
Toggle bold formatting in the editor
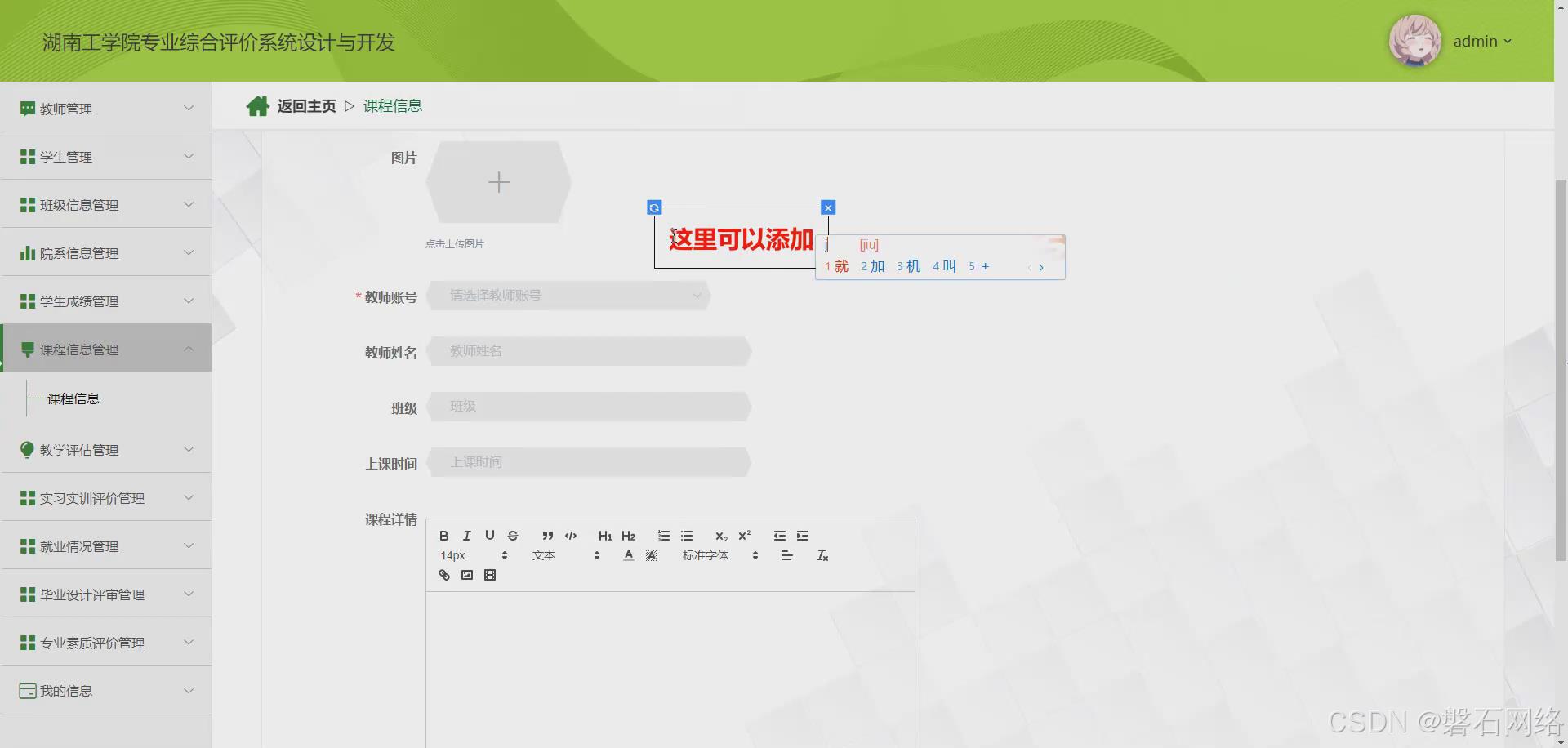coord(443,536)
